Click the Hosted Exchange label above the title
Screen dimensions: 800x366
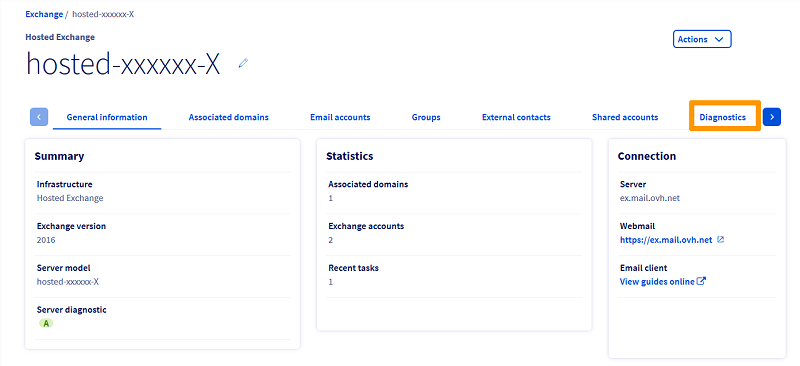coord(60,37)
